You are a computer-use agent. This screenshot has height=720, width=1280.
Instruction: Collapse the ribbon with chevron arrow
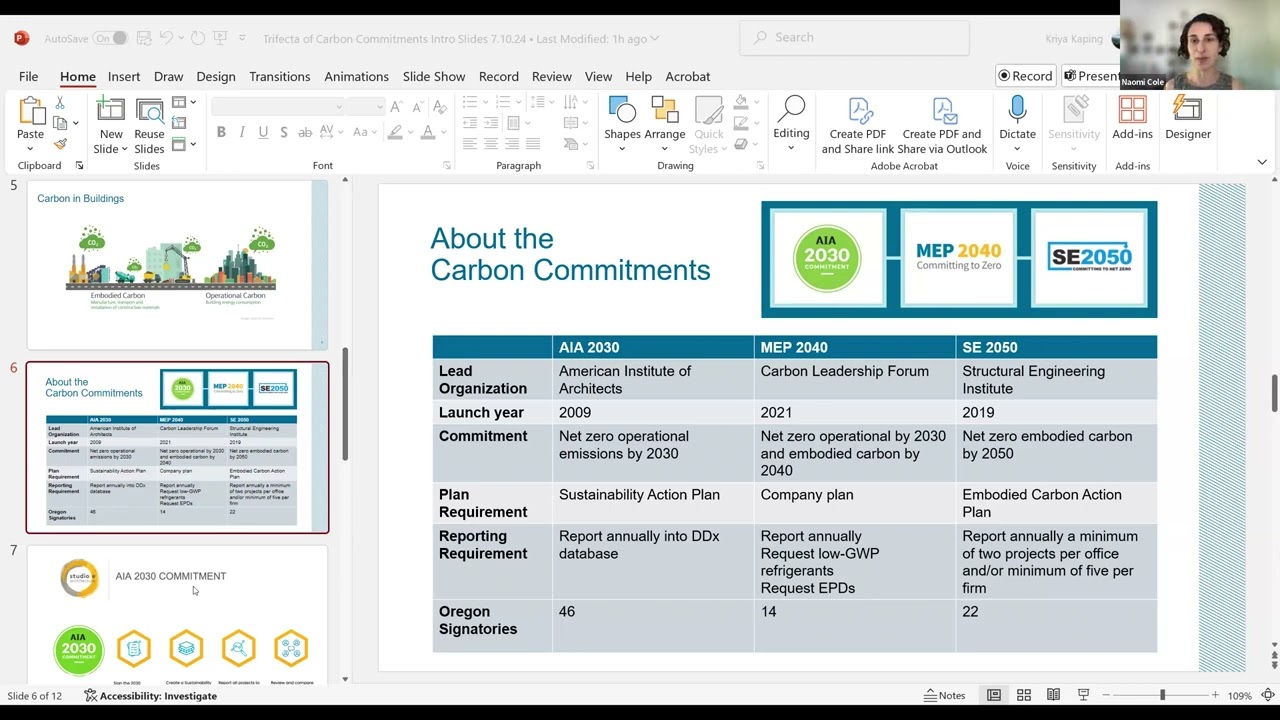(x=1262, y=162)
